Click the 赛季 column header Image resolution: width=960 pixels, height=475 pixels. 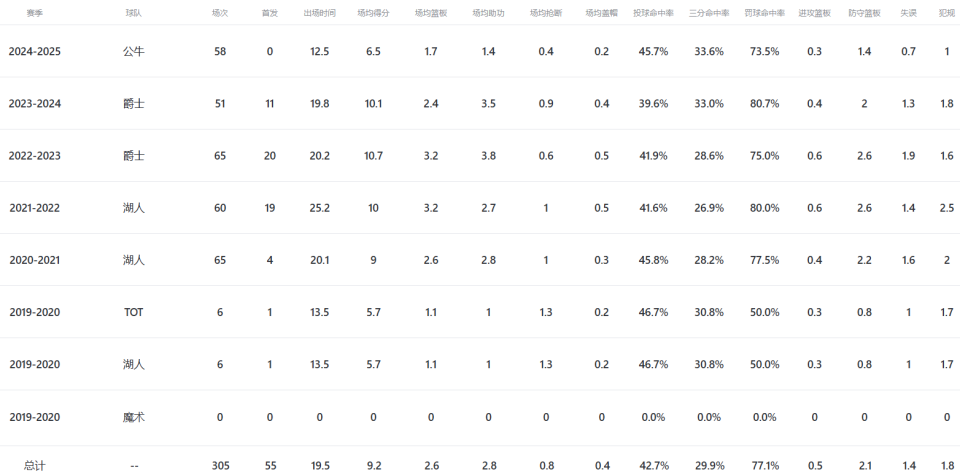[34, 13]
